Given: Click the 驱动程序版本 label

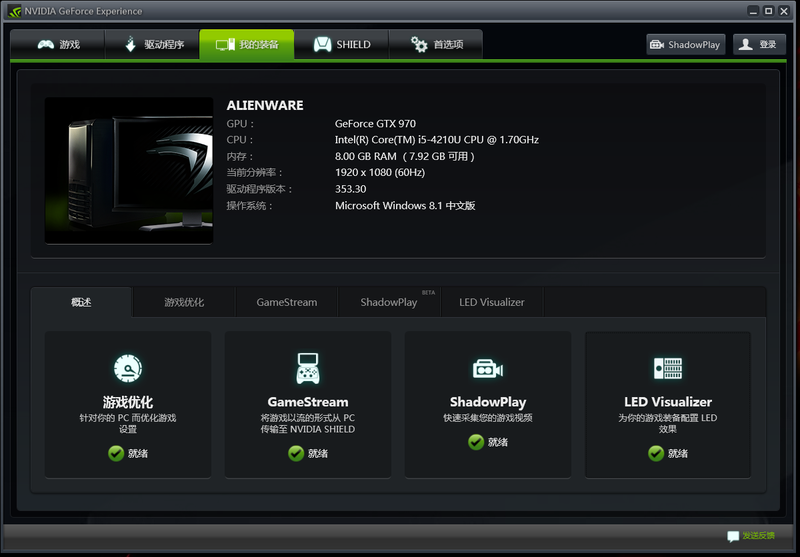Looking at the screenshot, I should click(260, 189).
